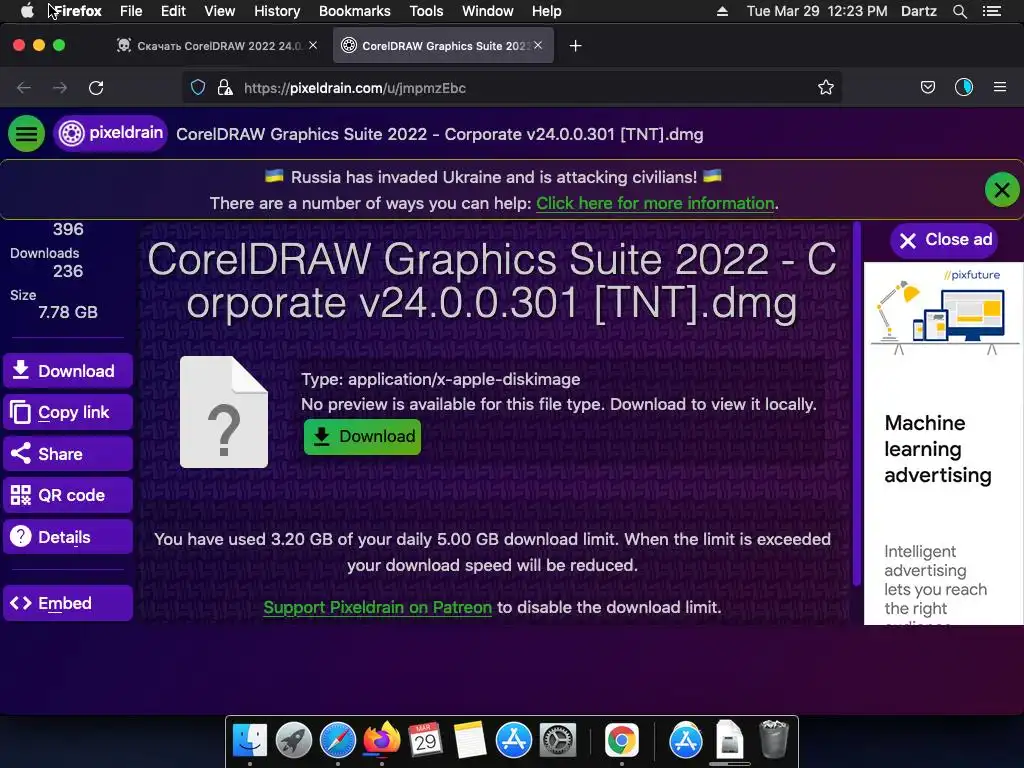Close the Скачать CorelDRAW tab
The height and width of the screenshot is (768, 1024).
313,45
